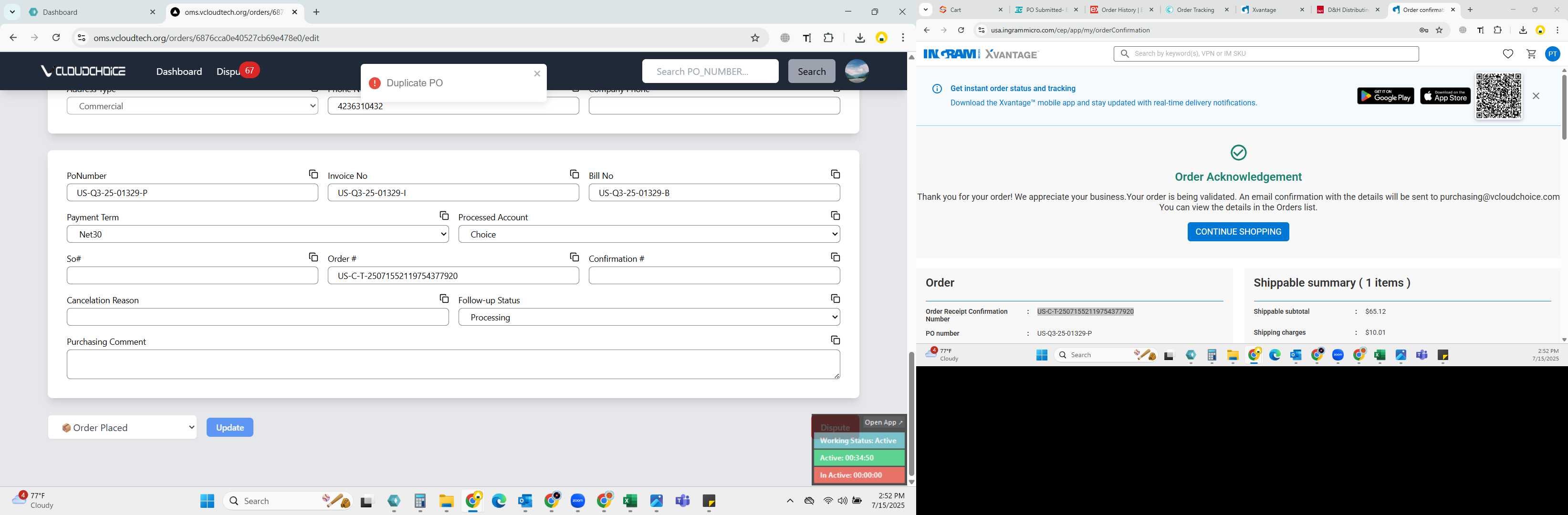Click the OMS page vertical scrollbar
Screen dimensions: 1568x515
click(911, 413)
